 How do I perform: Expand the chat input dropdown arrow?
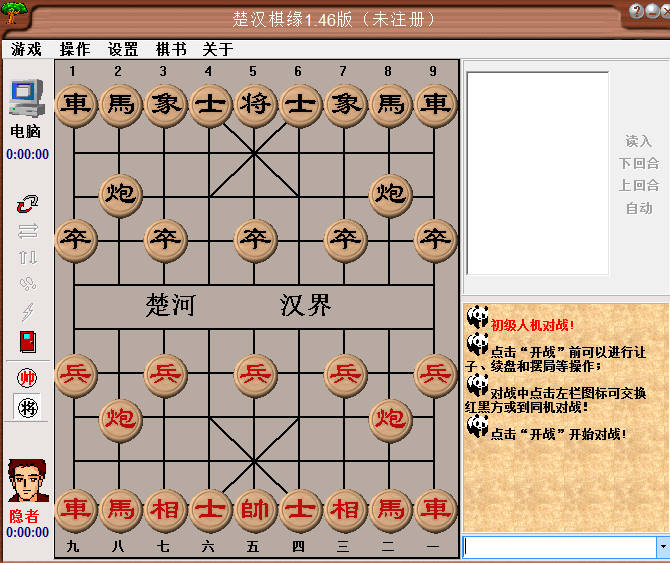pyautogui.click(x=663, y=547)
